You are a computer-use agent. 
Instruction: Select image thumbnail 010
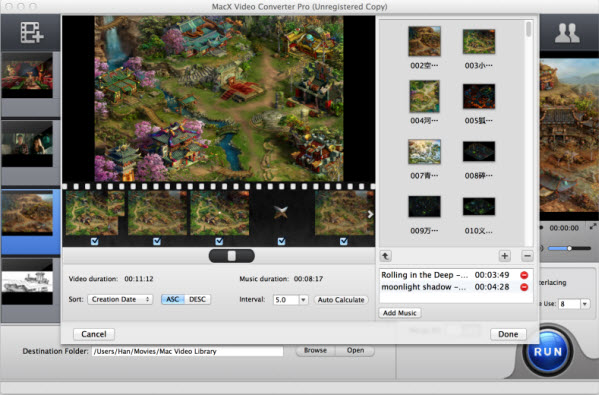coord(479,206)
